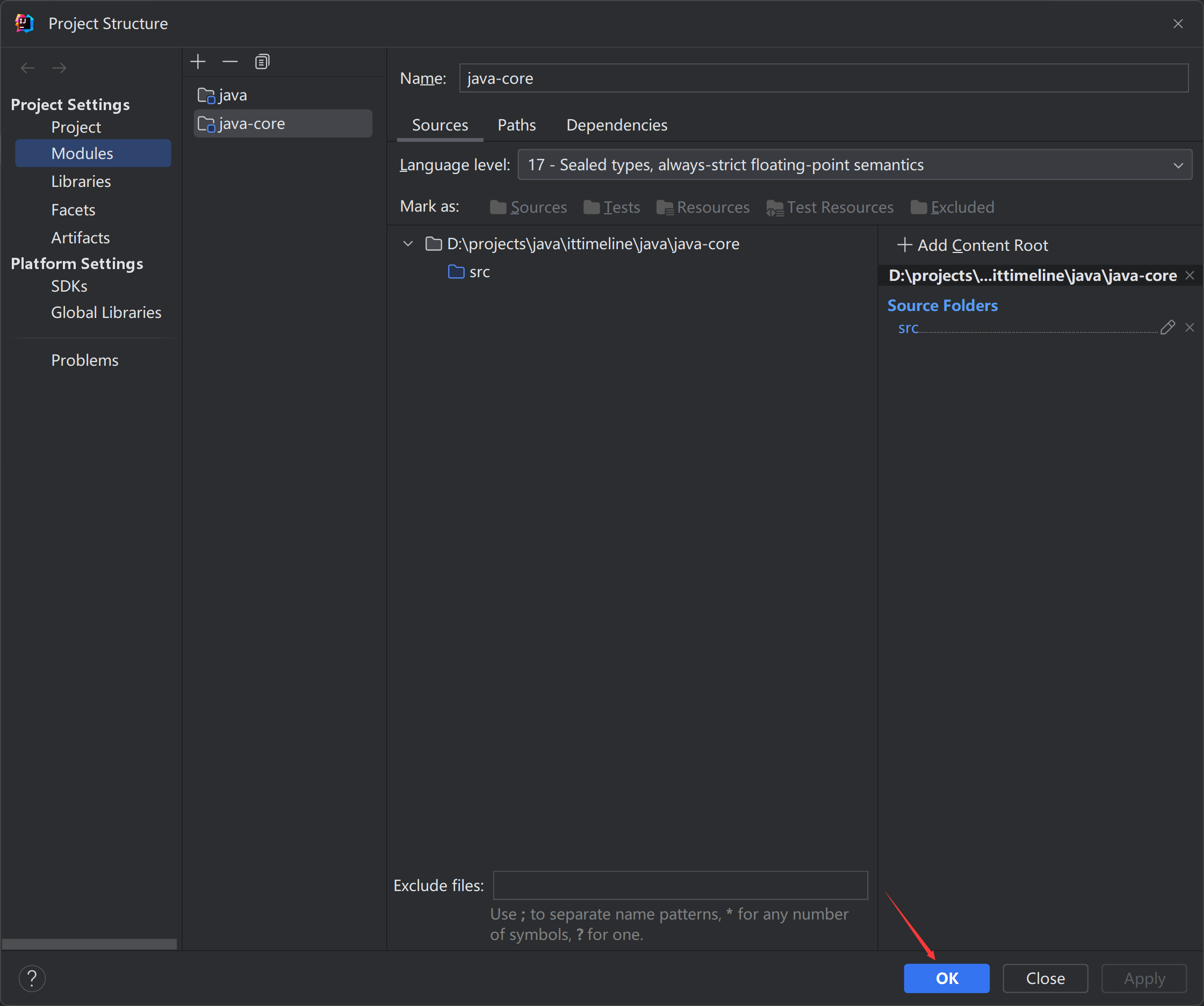Viewport: 1204px width, 1006px height.
Task: Open Modules settings page
Action: pyautogui.click(x=93, y=154)
